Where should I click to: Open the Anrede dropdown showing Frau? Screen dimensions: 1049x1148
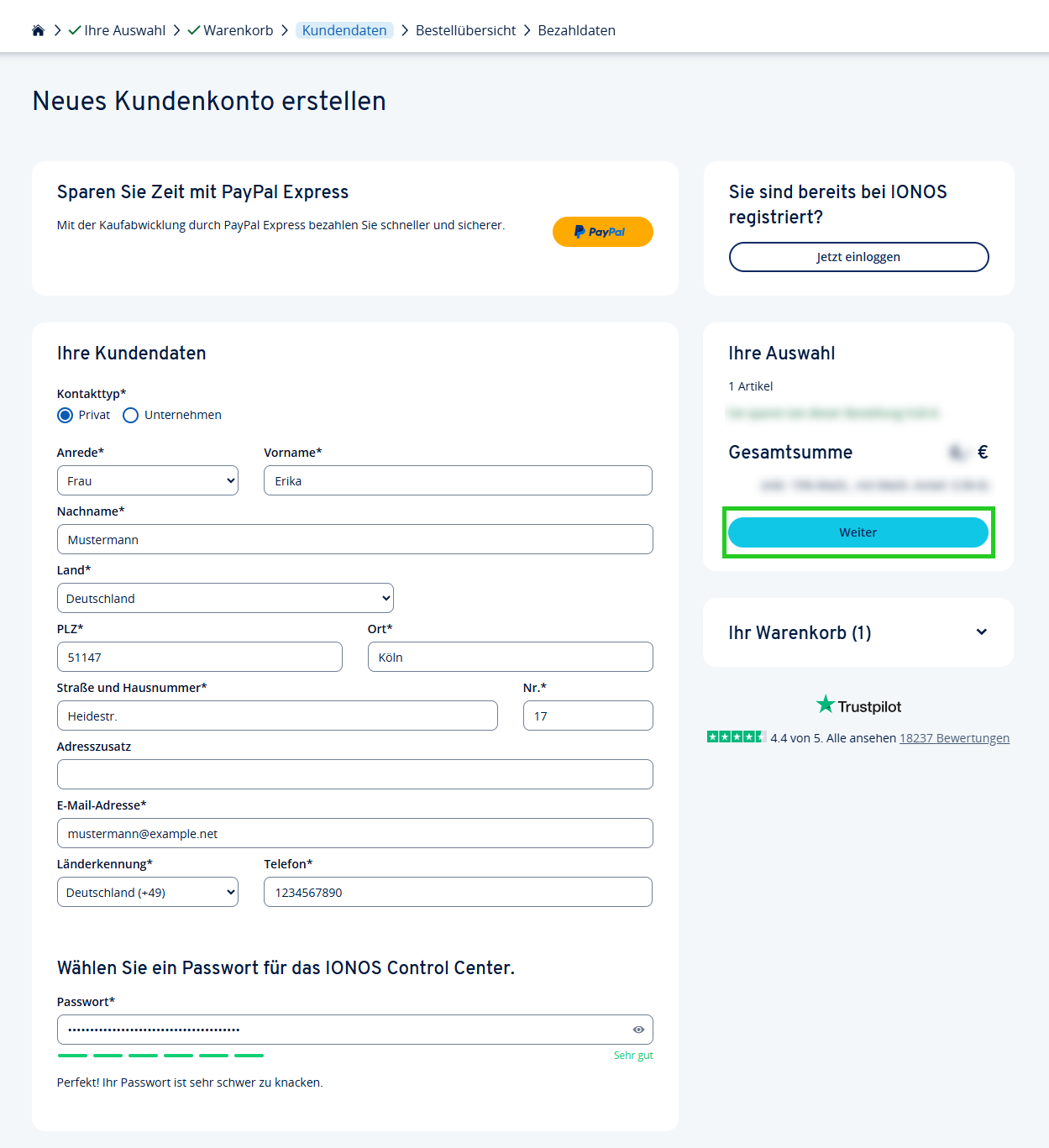click(147, 480)
